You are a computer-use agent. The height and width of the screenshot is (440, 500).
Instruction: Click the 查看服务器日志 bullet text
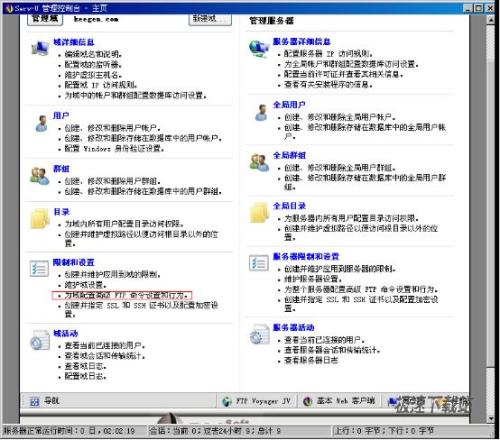coord(311,360)
